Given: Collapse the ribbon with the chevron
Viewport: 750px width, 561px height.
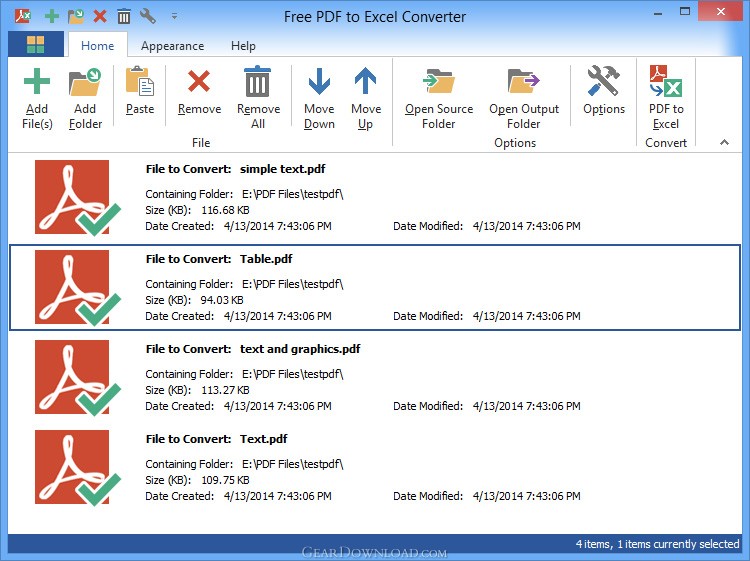Looking at the screenshot, I should [x=724, y=142].
